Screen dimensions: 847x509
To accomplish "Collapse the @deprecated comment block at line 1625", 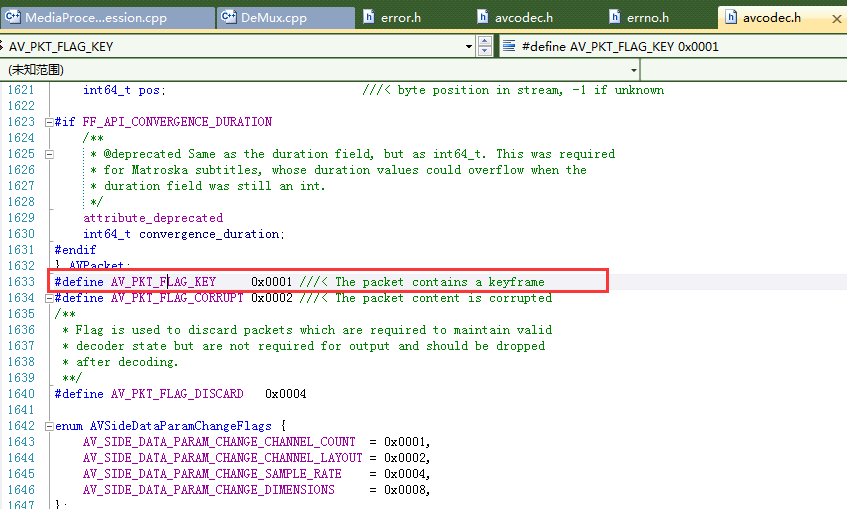I will (x=49, y=155).
